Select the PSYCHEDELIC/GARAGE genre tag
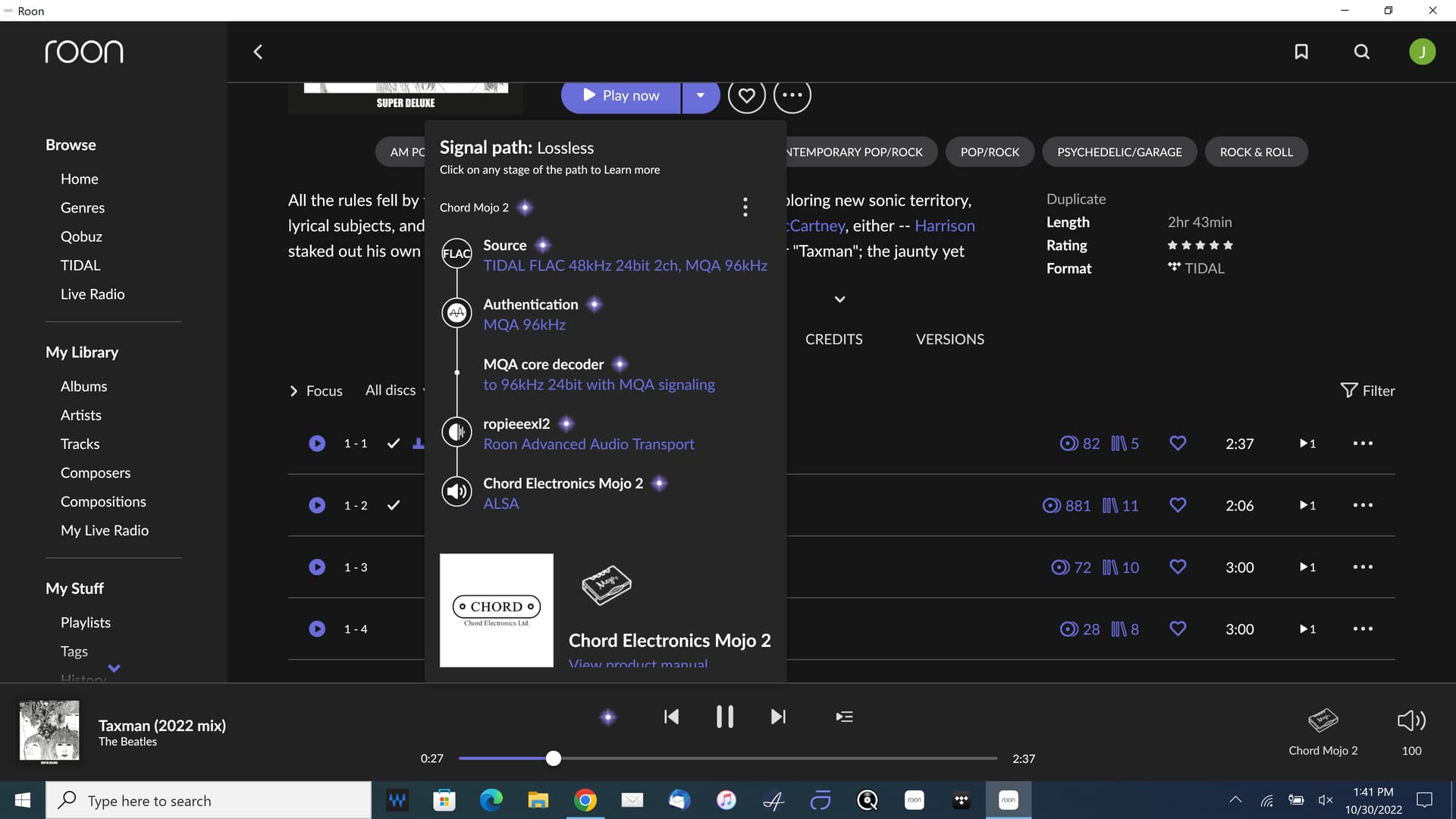1456x819 pixels. [x=1119, y=152]
